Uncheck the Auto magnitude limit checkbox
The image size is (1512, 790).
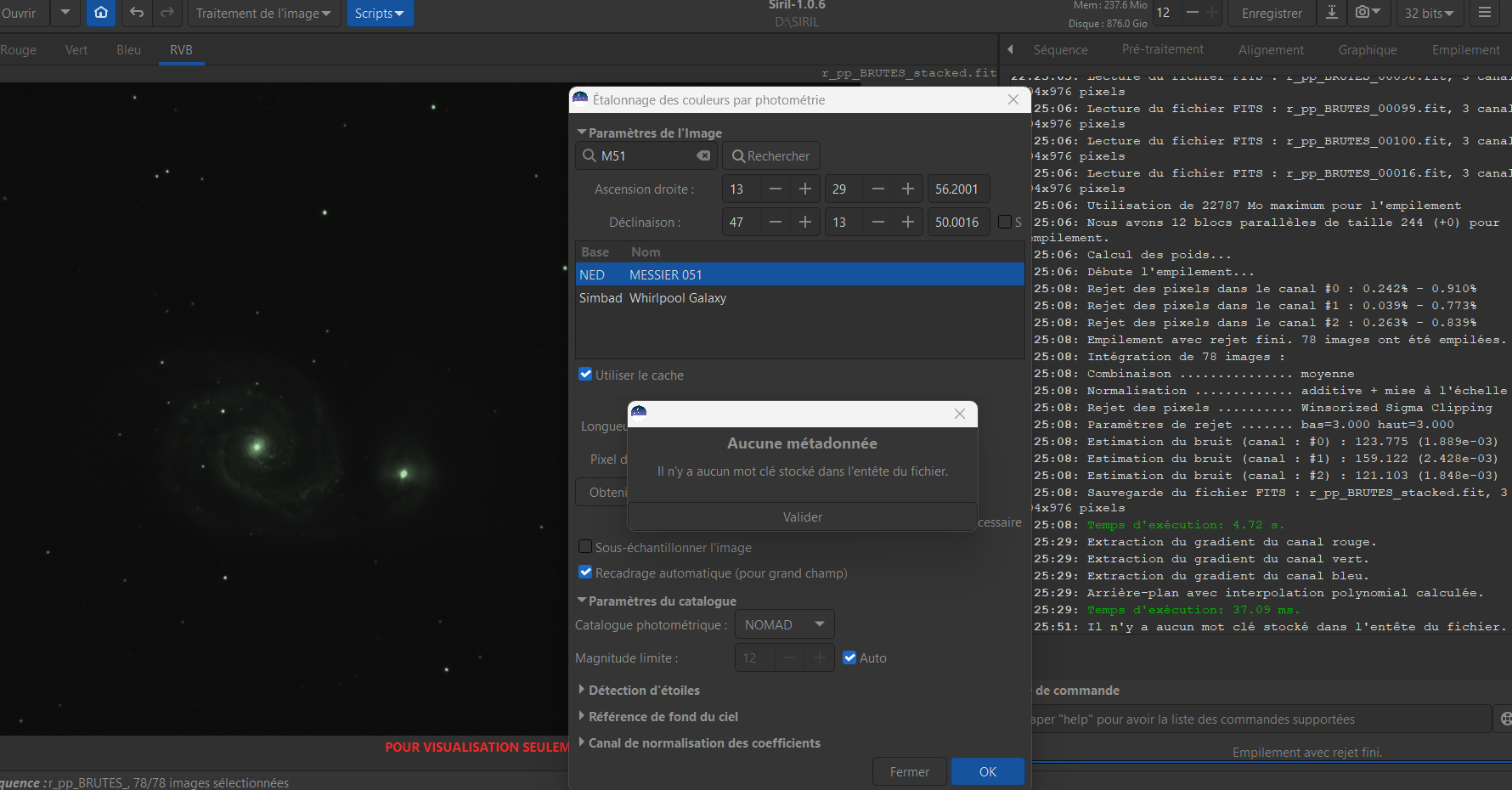point(849,657)
